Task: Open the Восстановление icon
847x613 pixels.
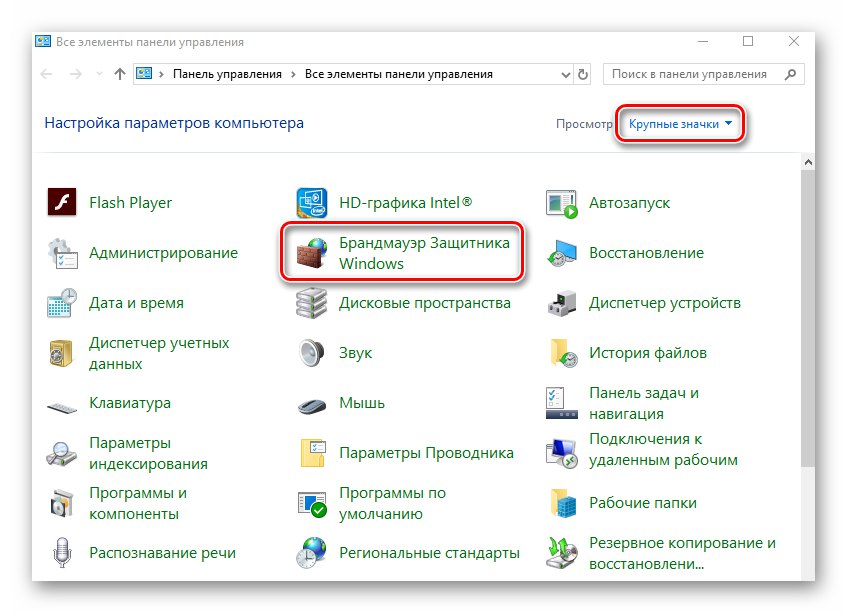Action: point(561,253)
